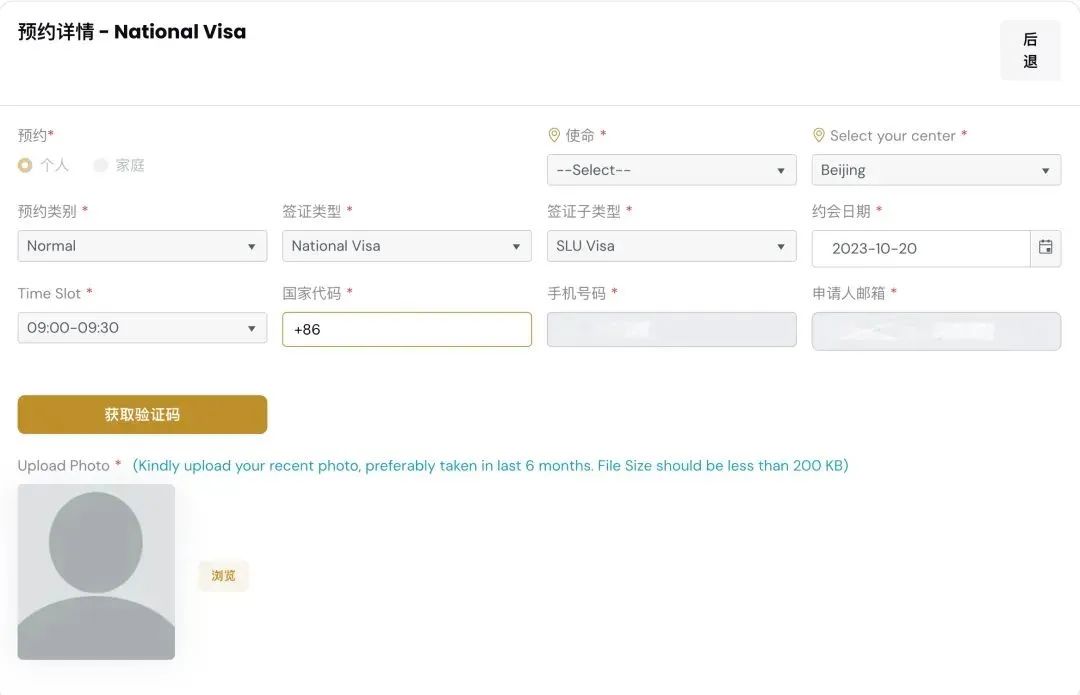Click the placeholder avatar photo image
The image size is (1080, 695).
(x=96, y=572)
